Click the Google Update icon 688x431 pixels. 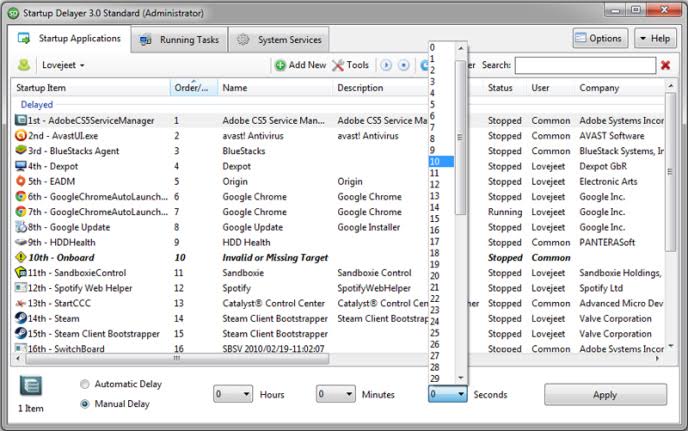(x=21, y=226)
